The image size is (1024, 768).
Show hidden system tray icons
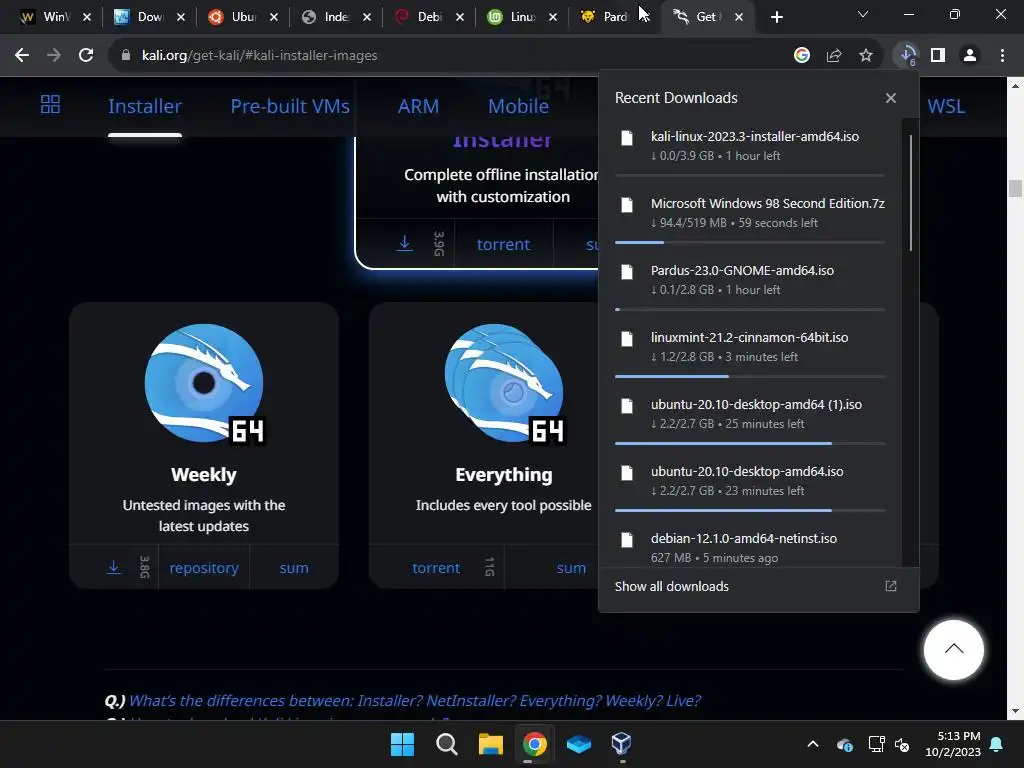(813, 744)
